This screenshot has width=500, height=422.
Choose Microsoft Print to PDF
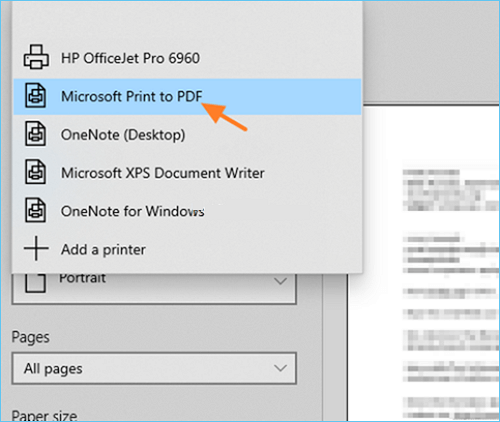tap(187, 97)
